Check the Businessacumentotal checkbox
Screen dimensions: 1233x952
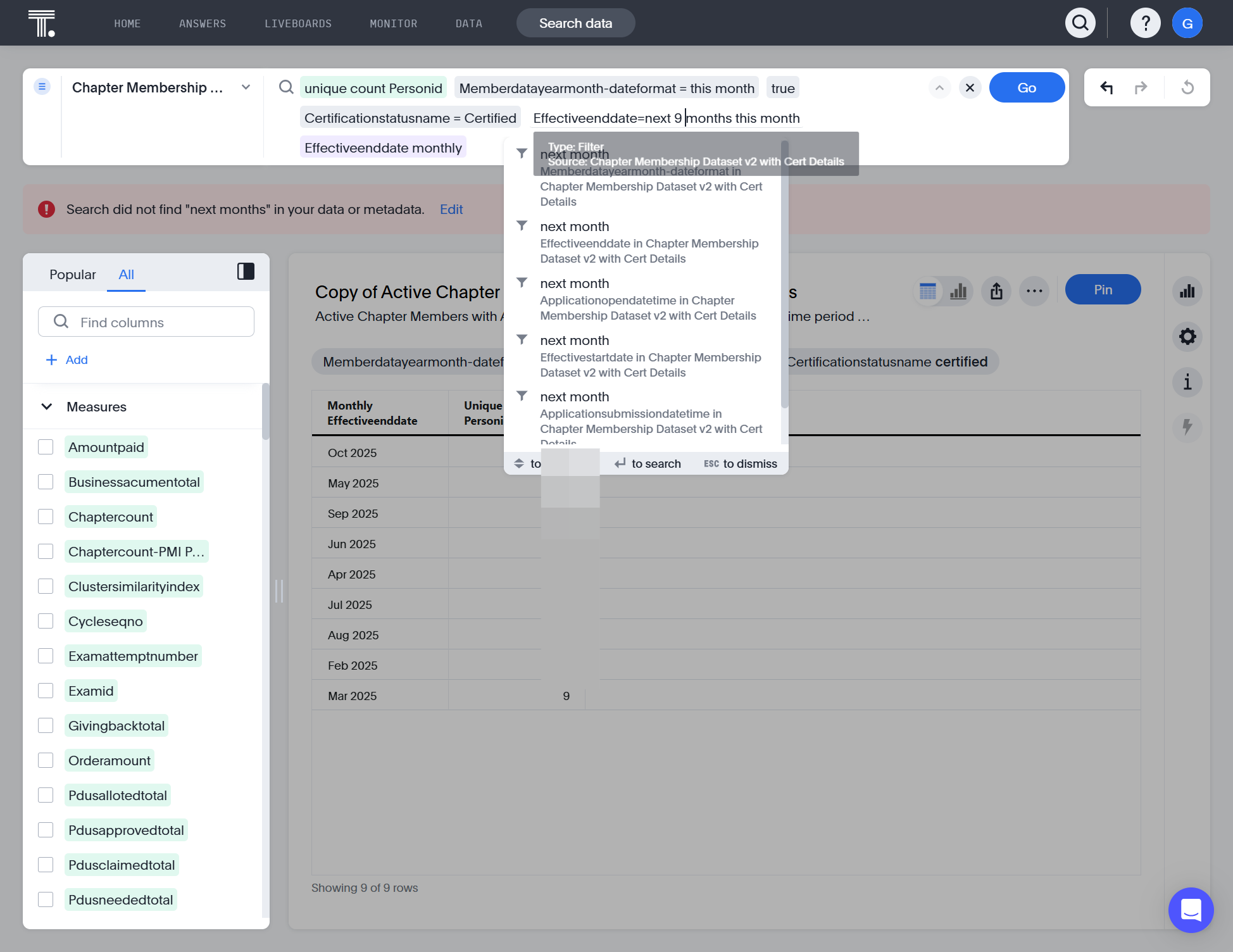tap(46, 482)
